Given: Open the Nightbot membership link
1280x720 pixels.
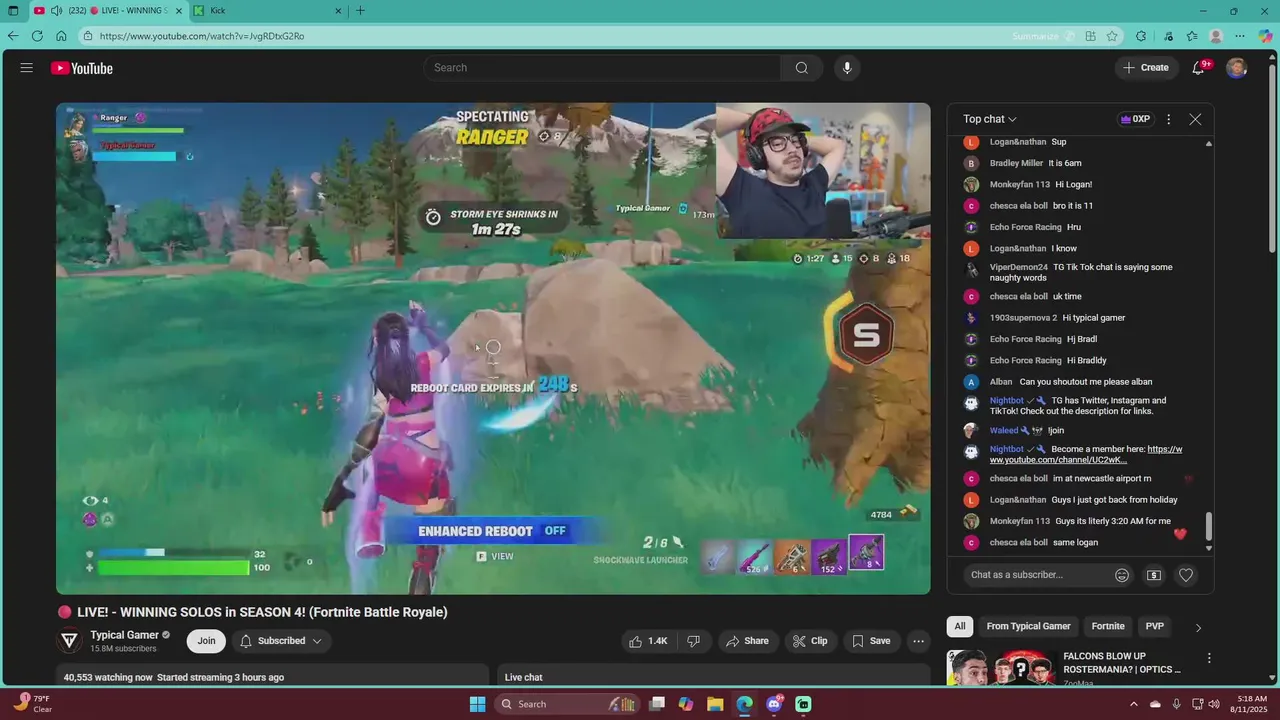Looking at the screenshot, I should [1086, 454].
